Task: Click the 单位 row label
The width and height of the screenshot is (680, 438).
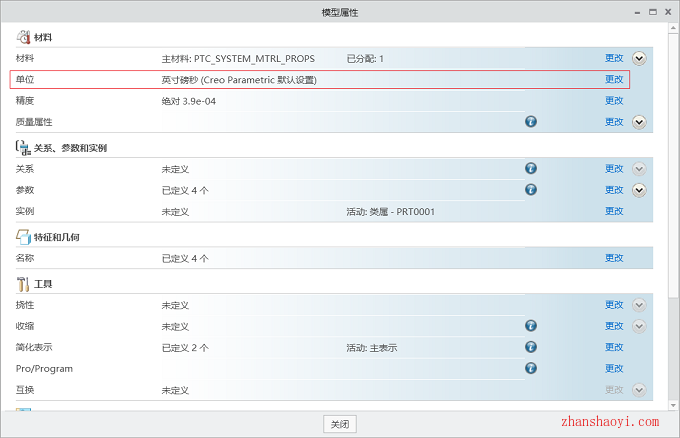Action: (x=25, y=79)
